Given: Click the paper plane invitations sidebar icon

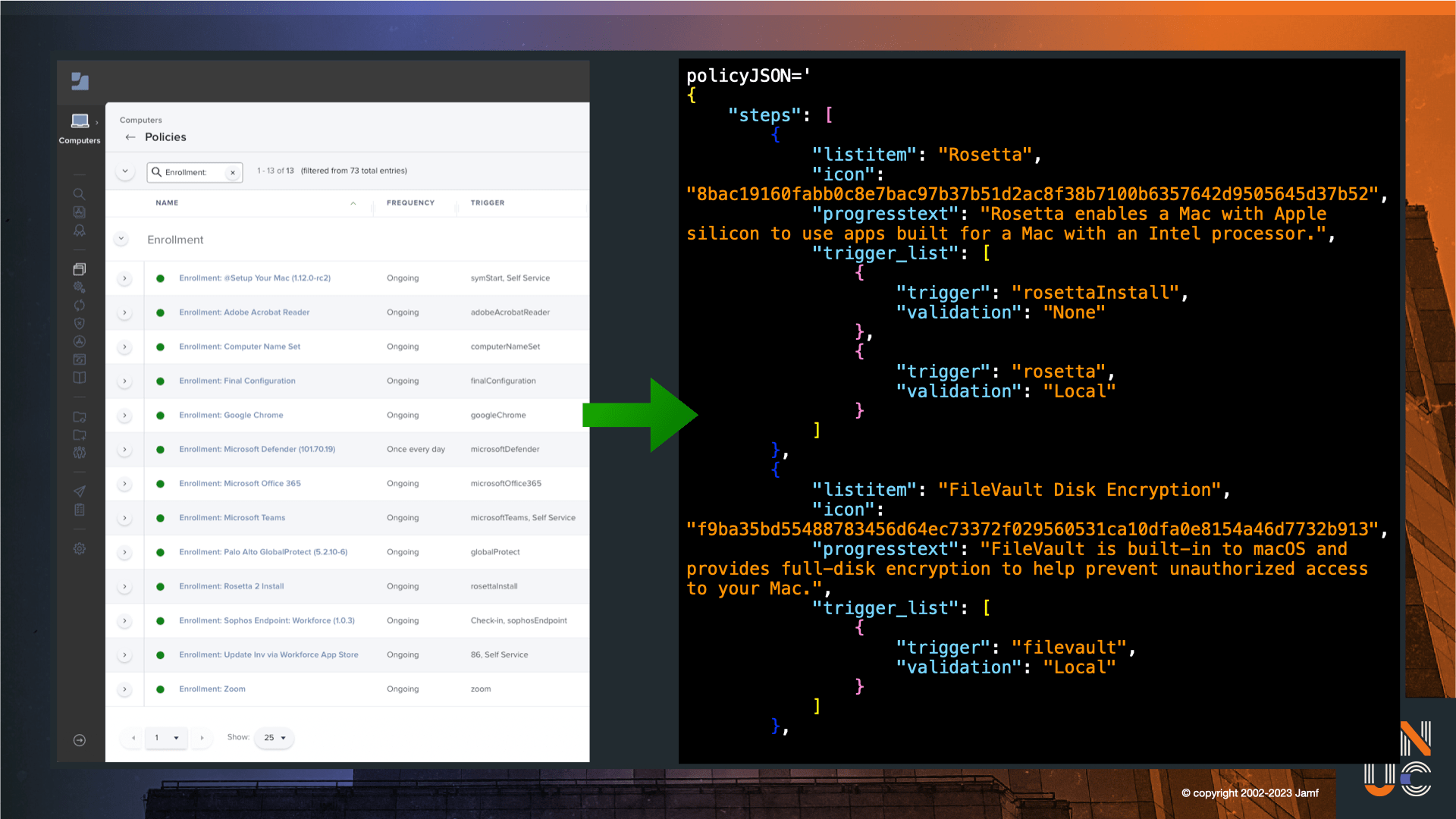Looking at the screenshot, I should tap(79, 491).
